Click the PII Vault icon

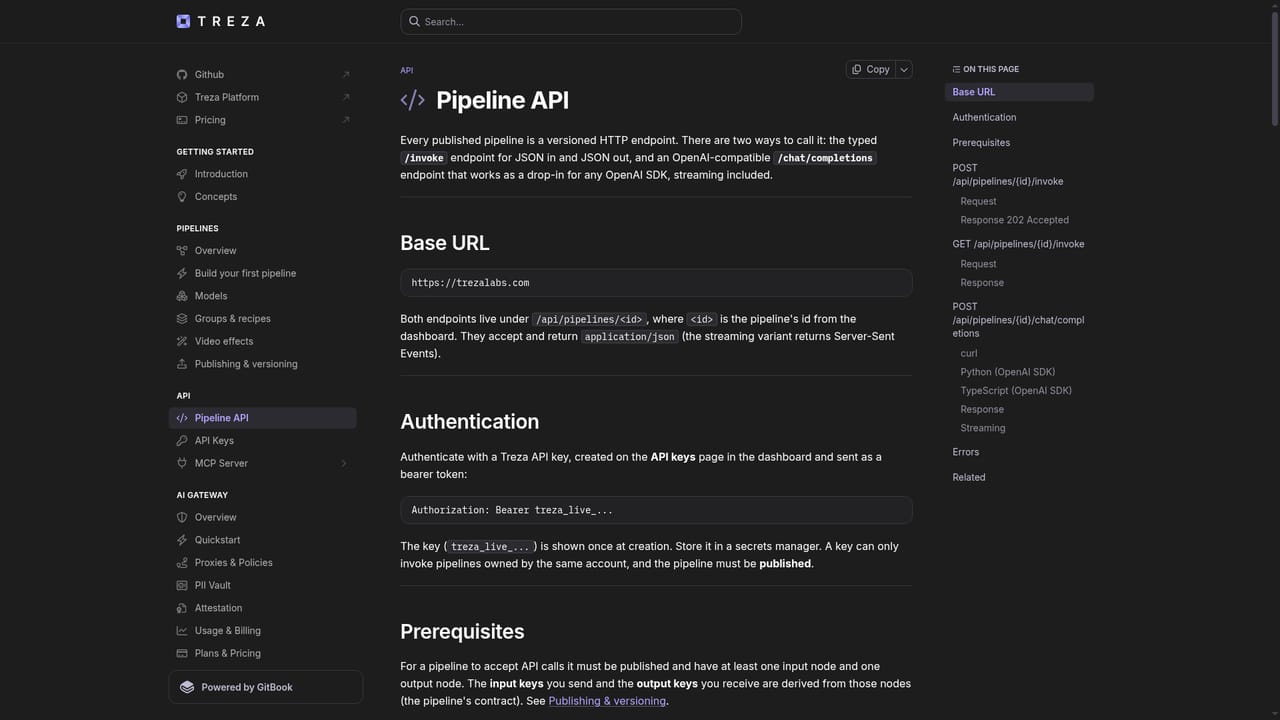pos(182,586)
